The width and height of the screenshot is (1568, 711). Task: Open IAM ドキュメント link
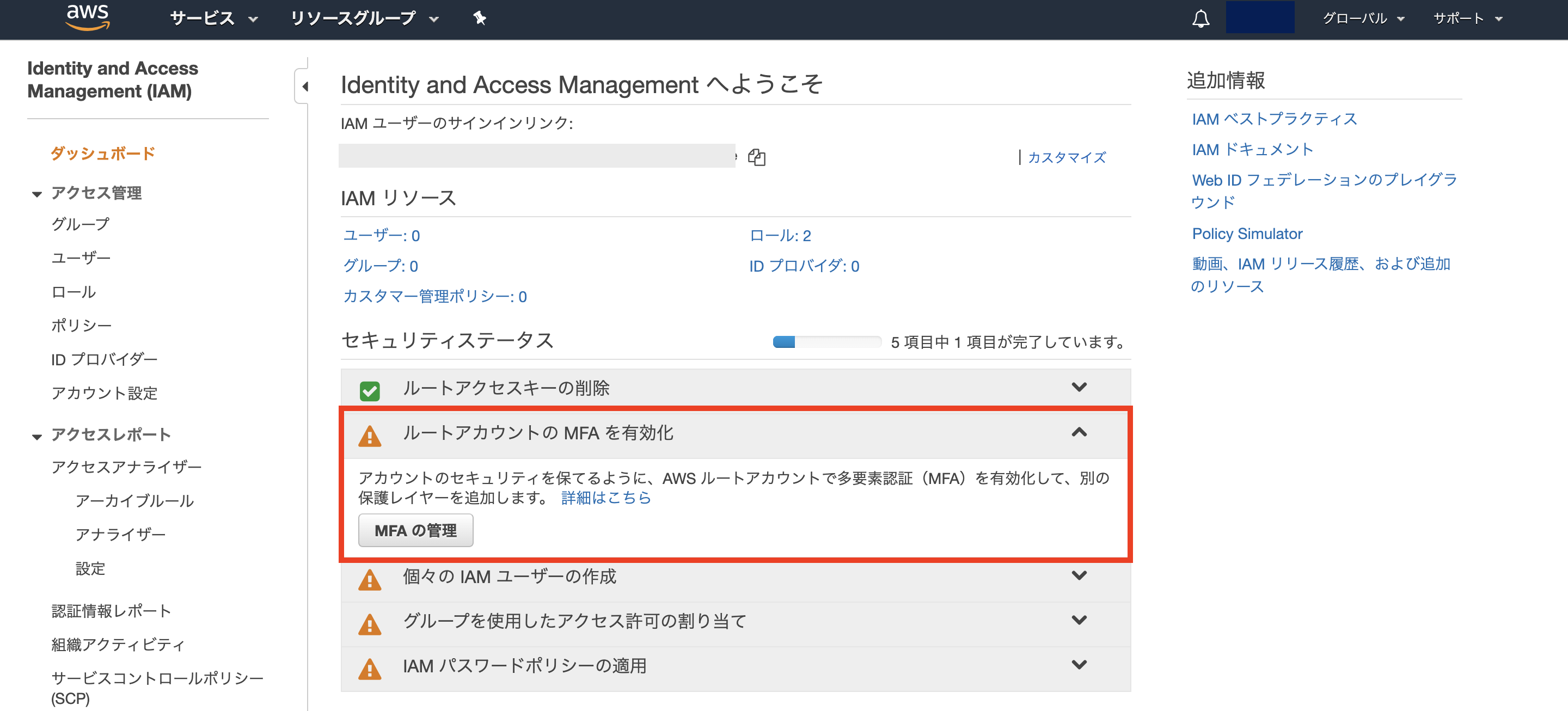pyautogui.click(x=1253, y=149)
